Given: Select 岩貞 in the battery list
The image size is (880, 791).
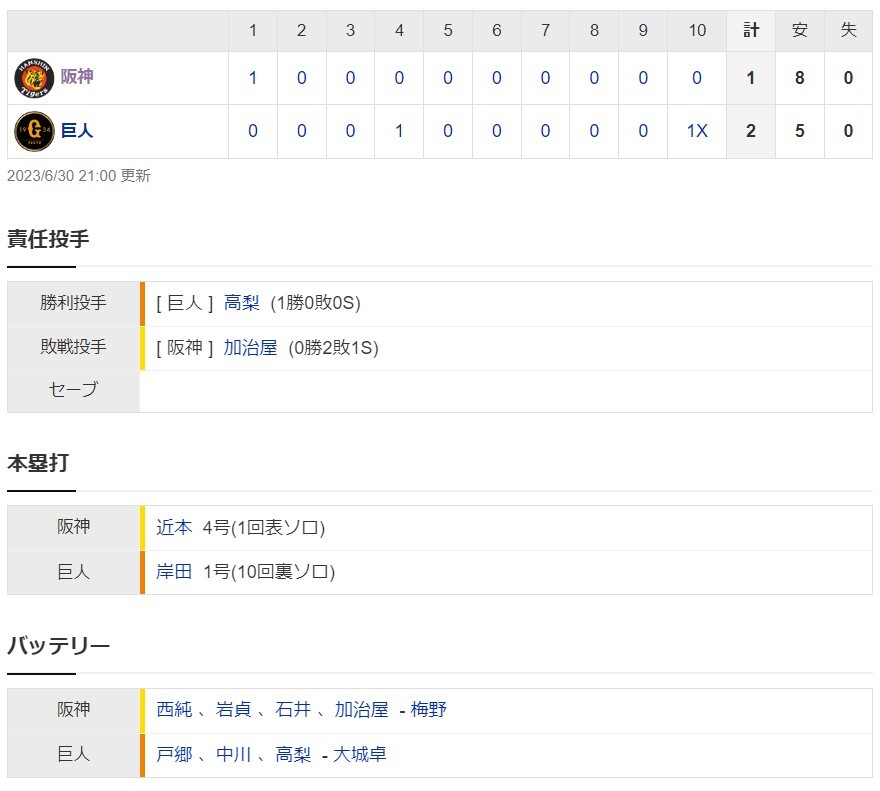Looking at the screenshot, I should 233,710.
